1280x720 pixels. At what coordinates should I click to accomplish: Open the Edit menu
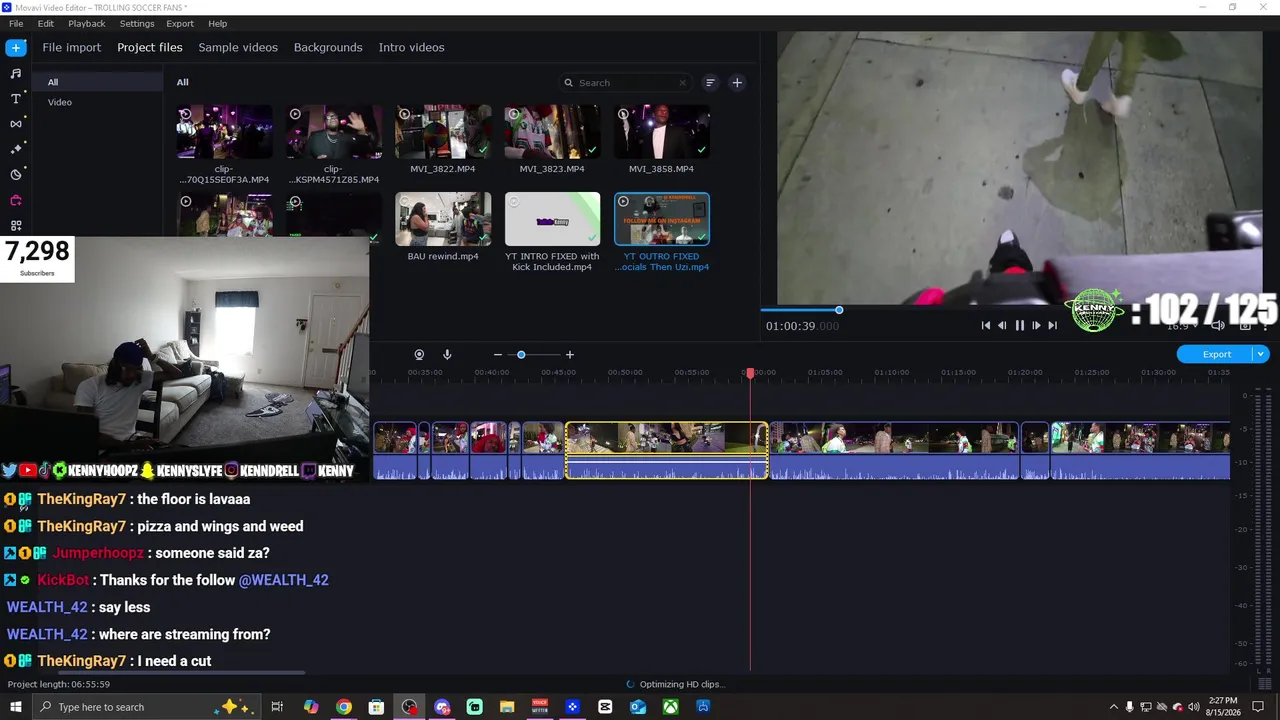tap(46, 23)
